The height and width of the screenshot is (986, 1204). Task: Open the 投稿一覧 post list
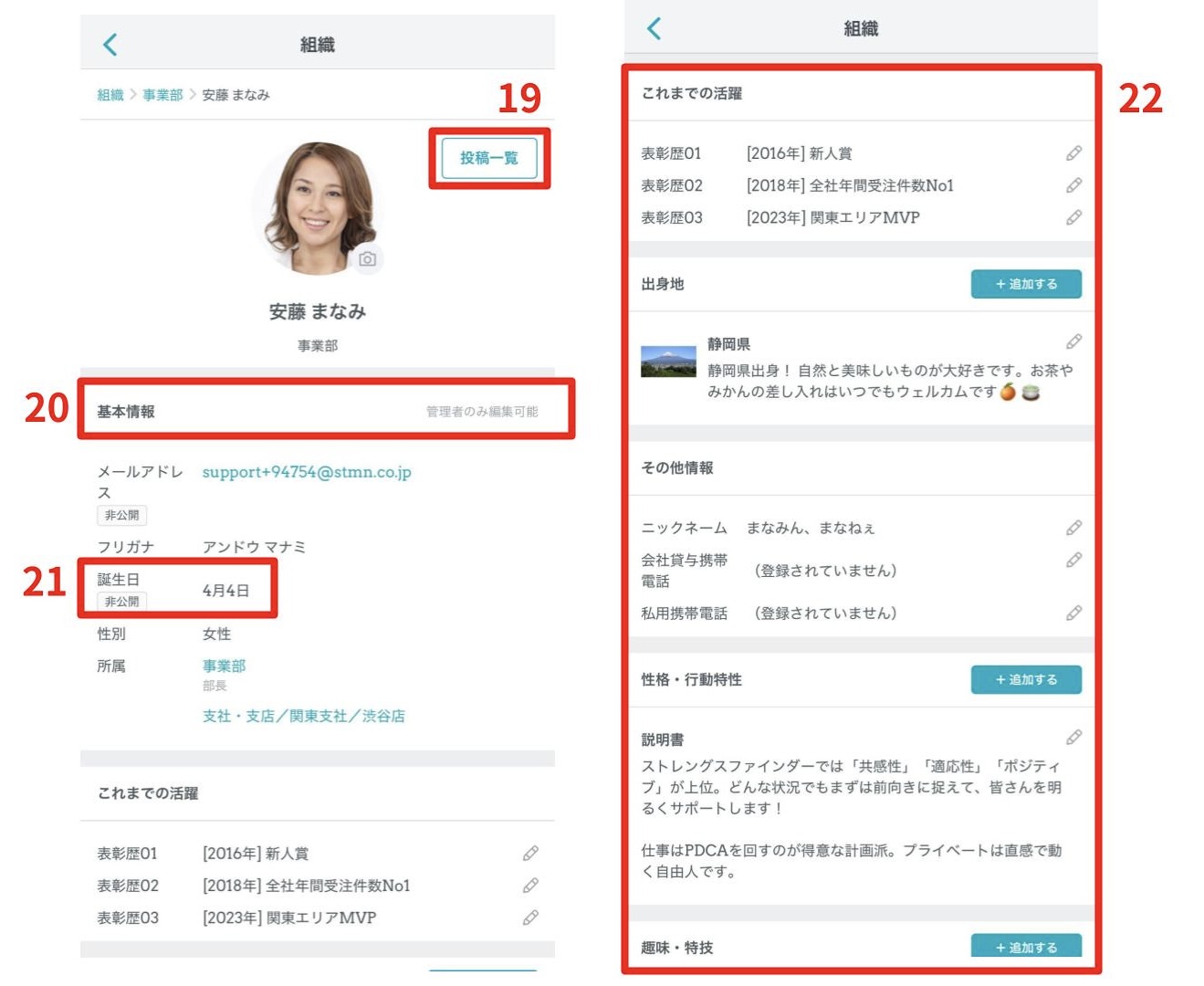click(488, 158)
